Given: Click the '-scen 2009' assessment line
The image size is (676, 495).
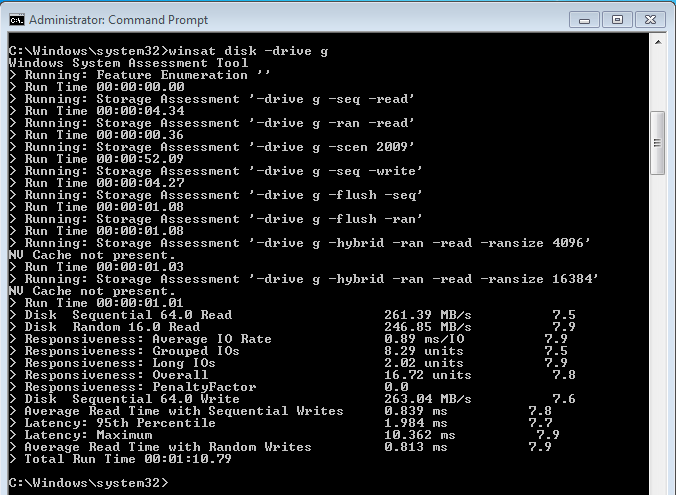Looking at the screenshot, I should (211, 147).
